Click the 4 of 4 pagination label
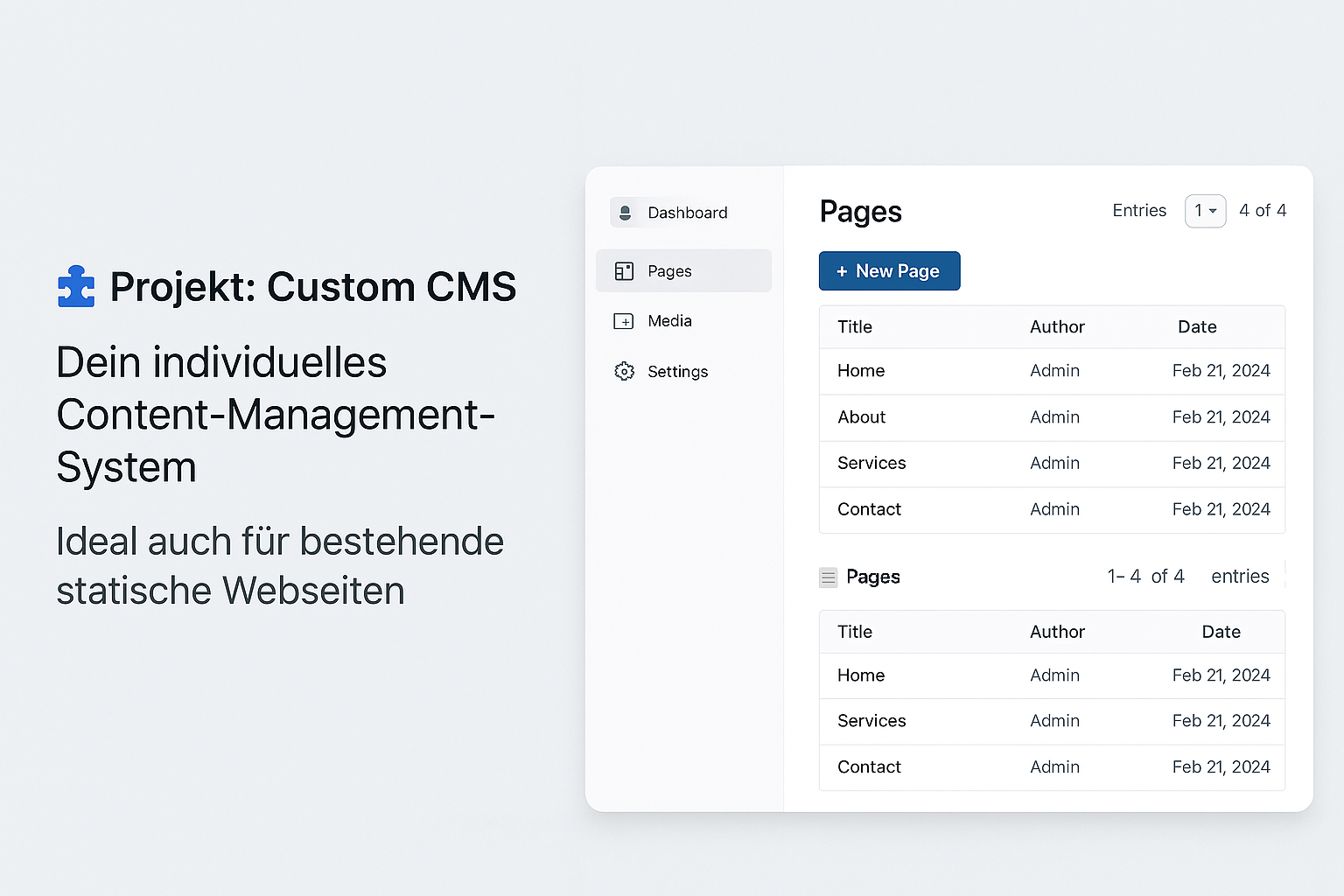This screenshot has width=1344, height=896. click(x=1263, y=211)
